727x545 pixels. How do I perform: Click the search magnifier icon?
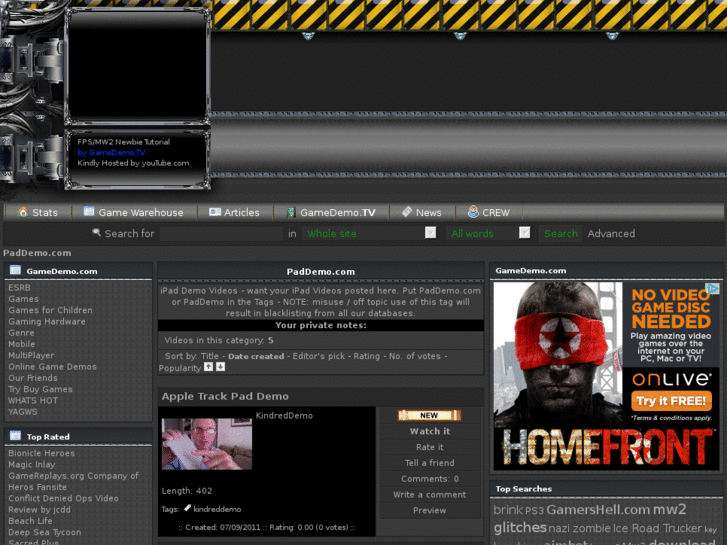coord(96,232)
